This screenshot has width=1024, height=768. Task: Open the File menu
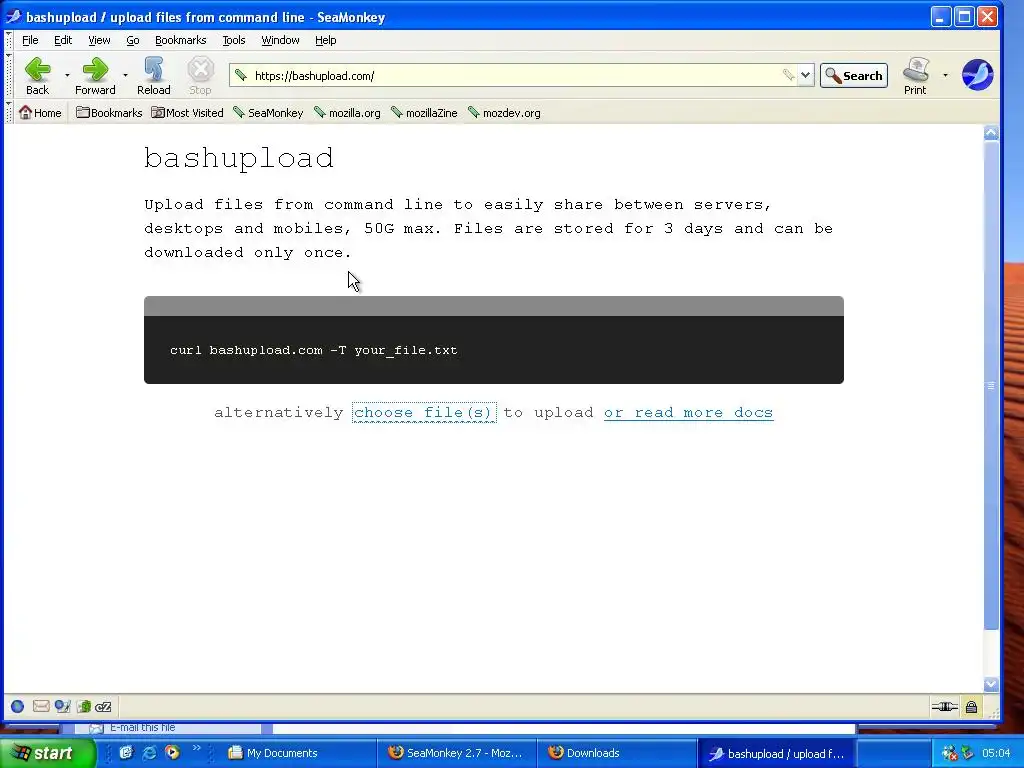click(x=30, y=40)
